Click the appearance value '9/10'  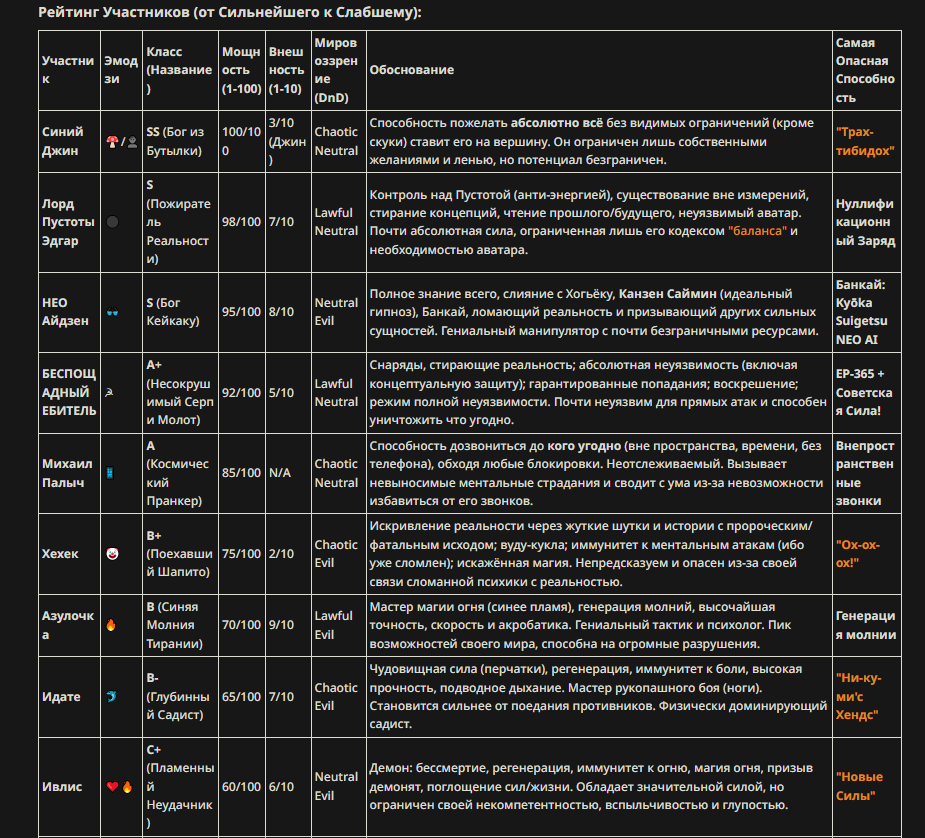coord(281,625)
